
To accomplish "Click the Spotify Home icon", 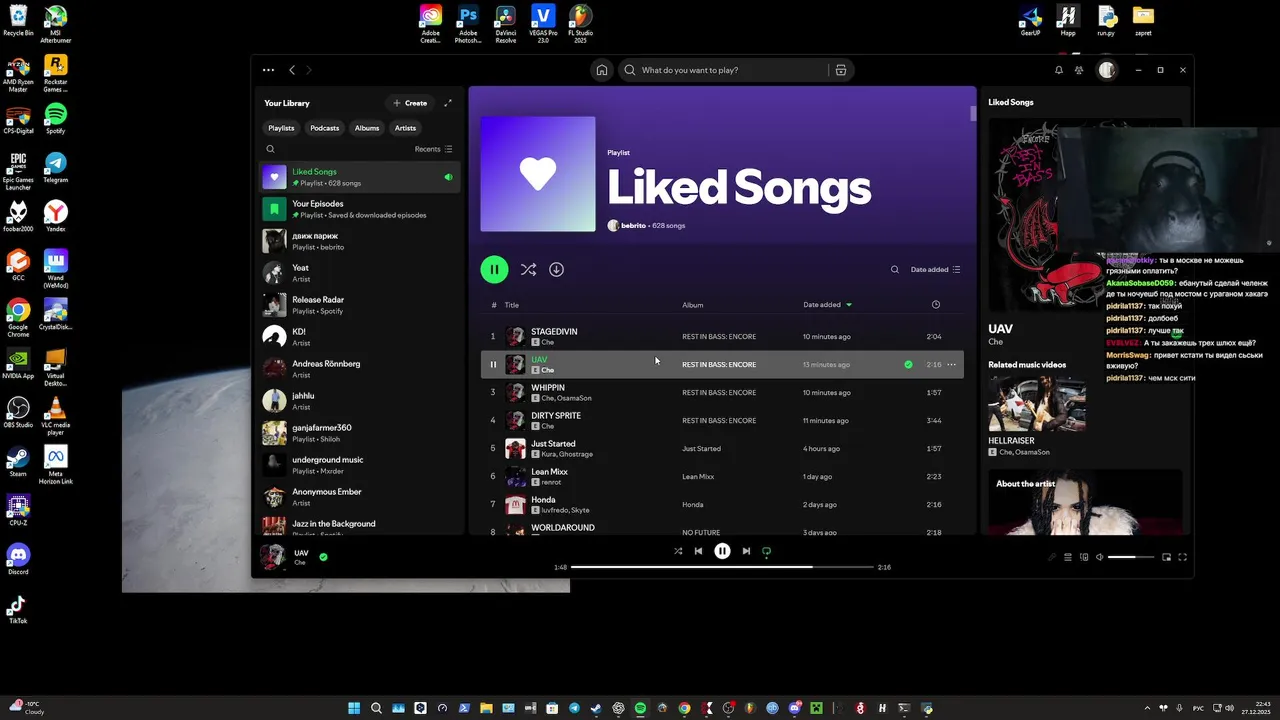I will [602, 70].
